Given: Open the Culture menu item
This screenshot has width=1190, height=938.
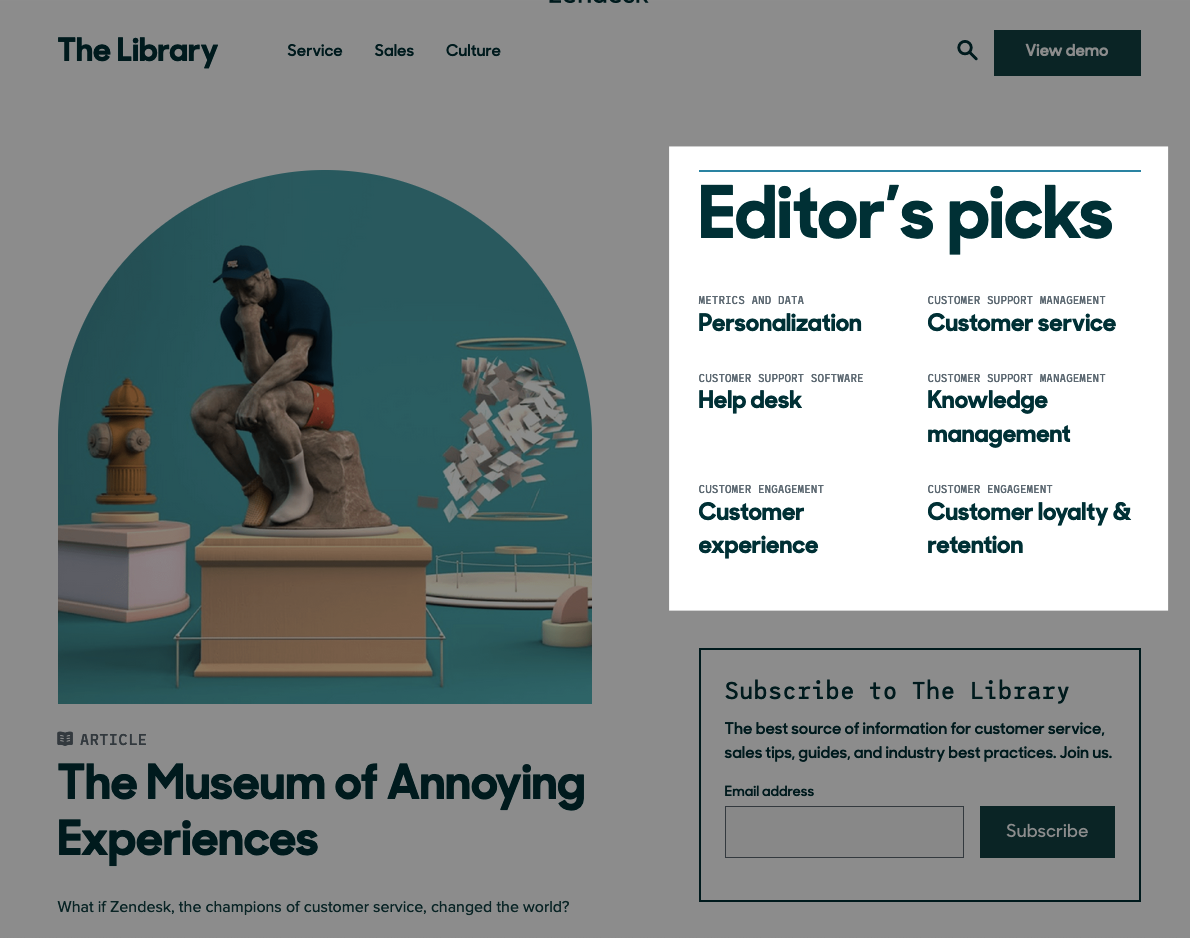Looking at the screenshot, I should coord(473,51).
